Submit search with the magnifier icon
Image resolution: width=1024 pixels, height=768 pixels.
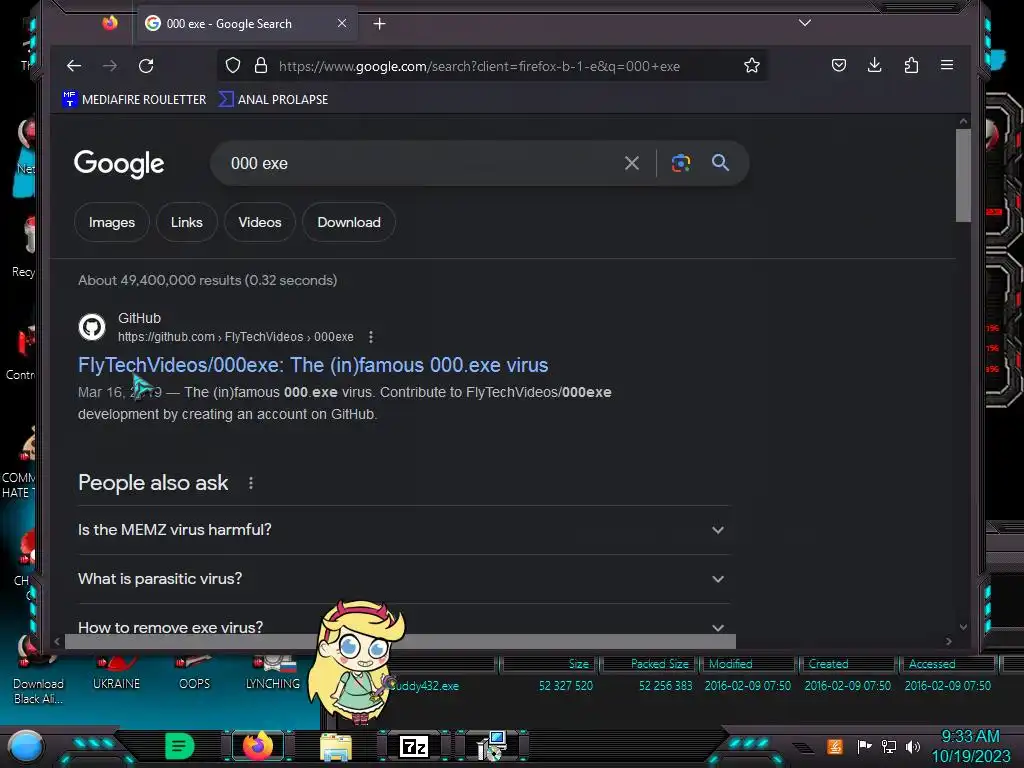coord(720,163)
